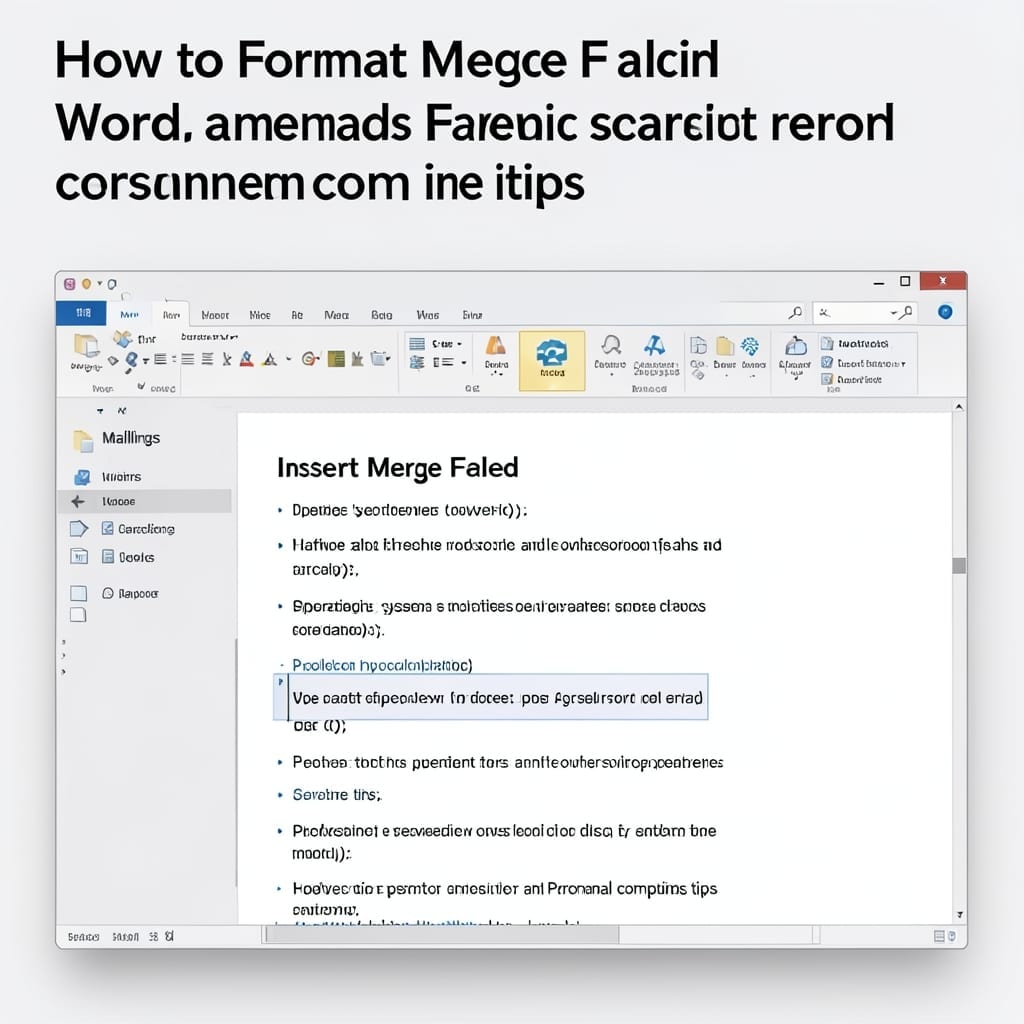Viewport: 1024px width, 1024px height.
Task: Click the view layout icon in status bar right
Action: tap(939, 936)
